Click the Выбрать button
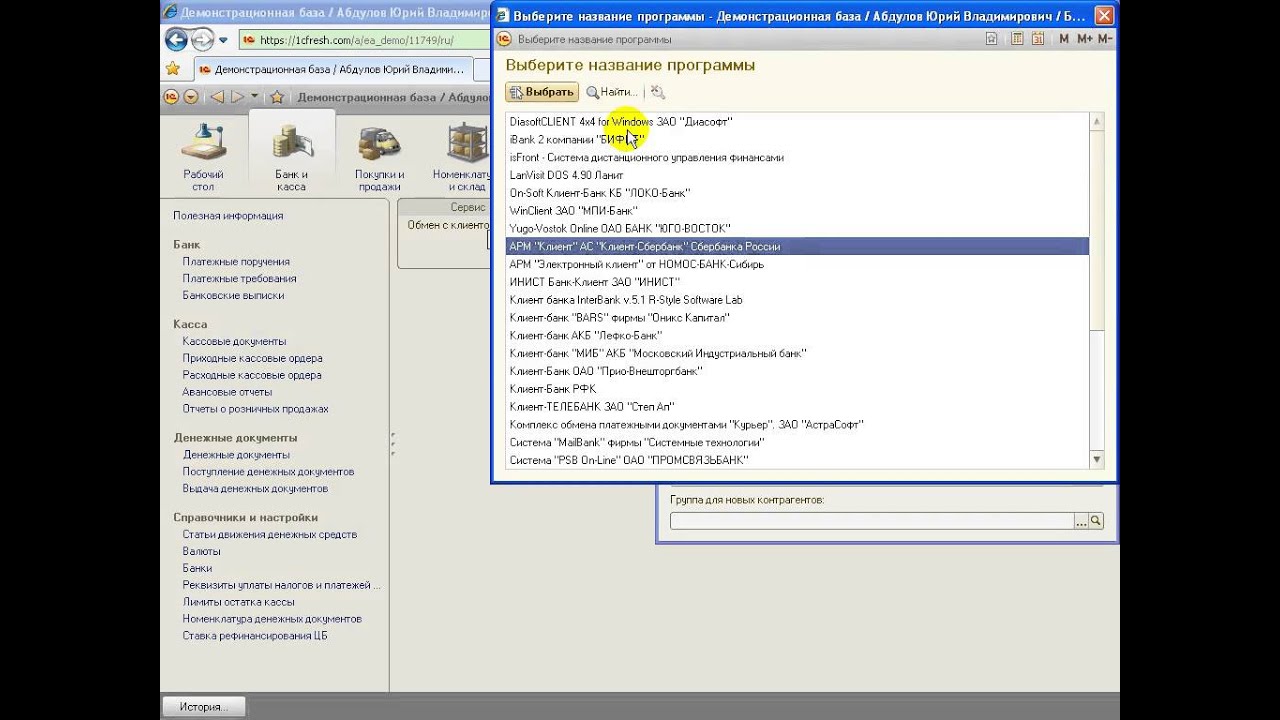The width and height of the screenshot is (1280, 720). click(x=542, y=92)
